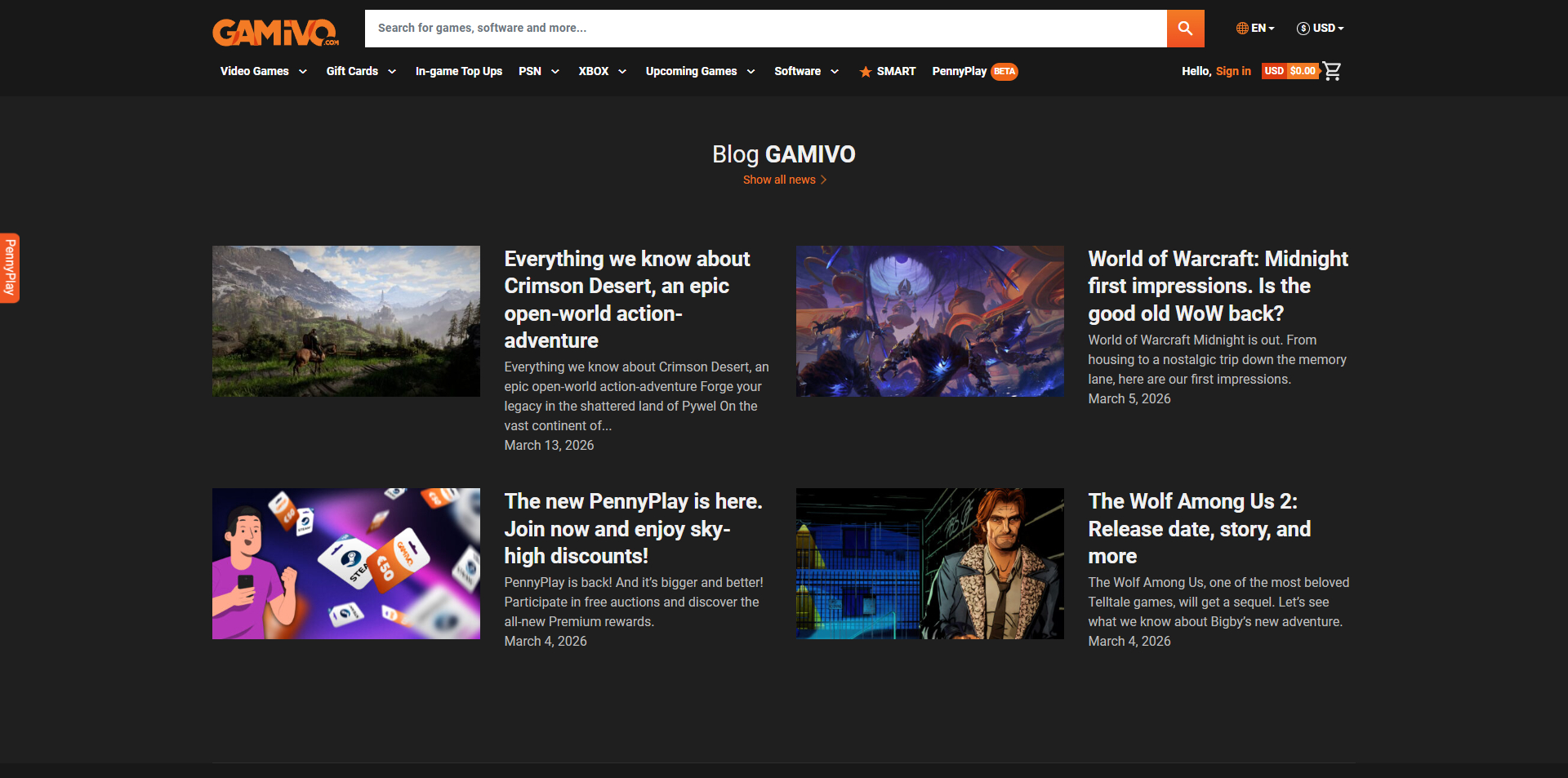Expand the Gift Cards dropdown arrow
Screen dimensions: 1568x778
click(x=392, y=72)
